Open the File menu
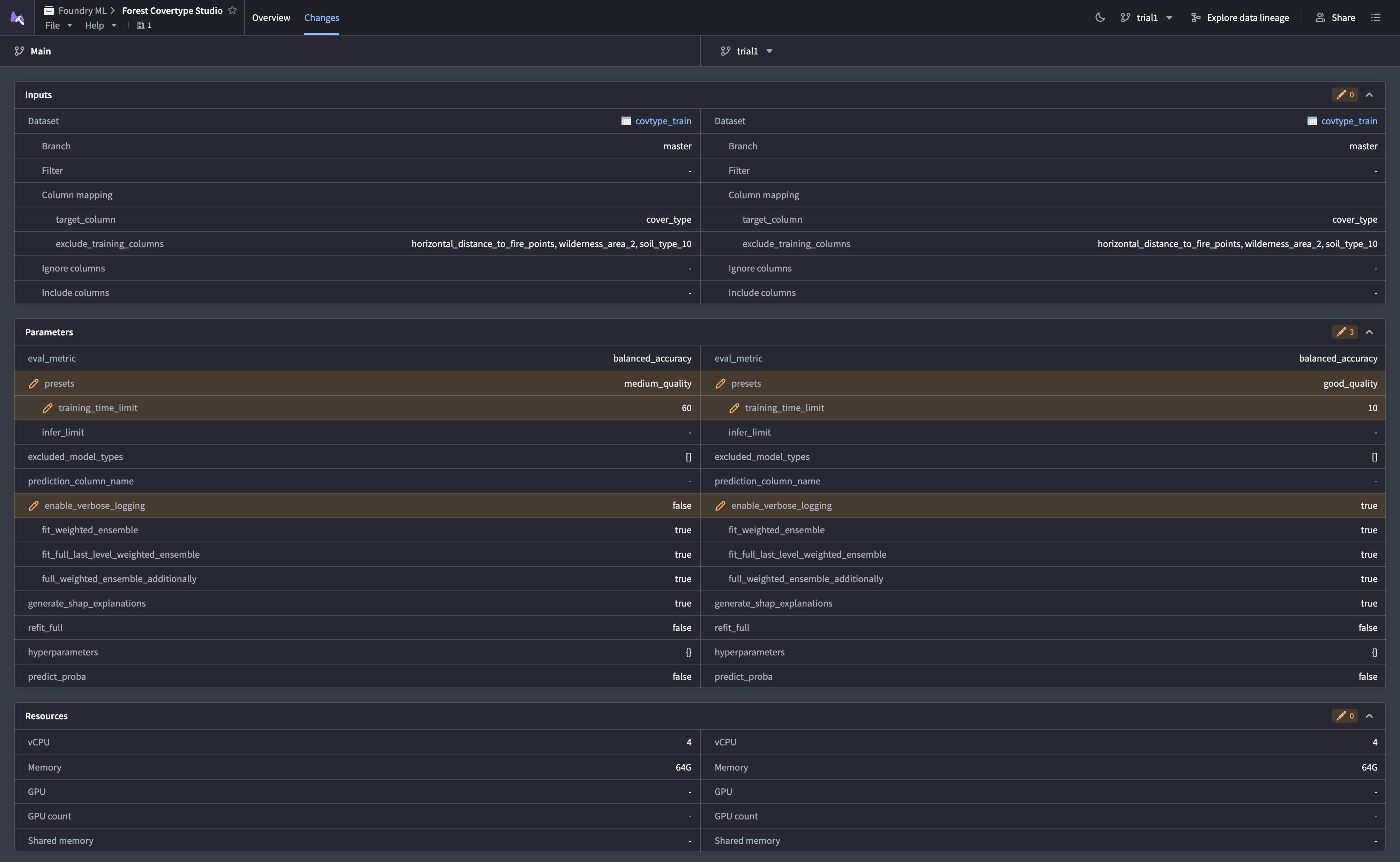The width and height of the screenshot is (1400, 862). pyautogui.click(x=59, y=25)
